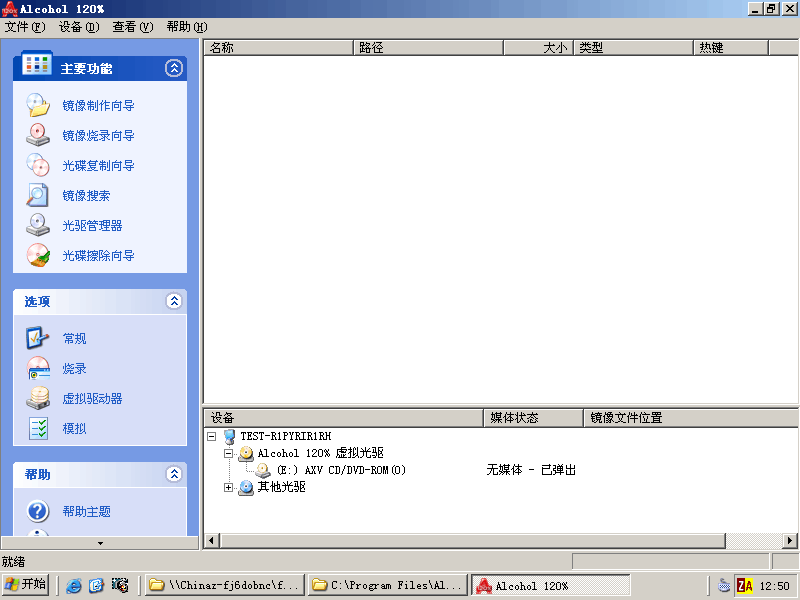
Task: Click the 开始 Start button
Action: [x=26, y=585]
